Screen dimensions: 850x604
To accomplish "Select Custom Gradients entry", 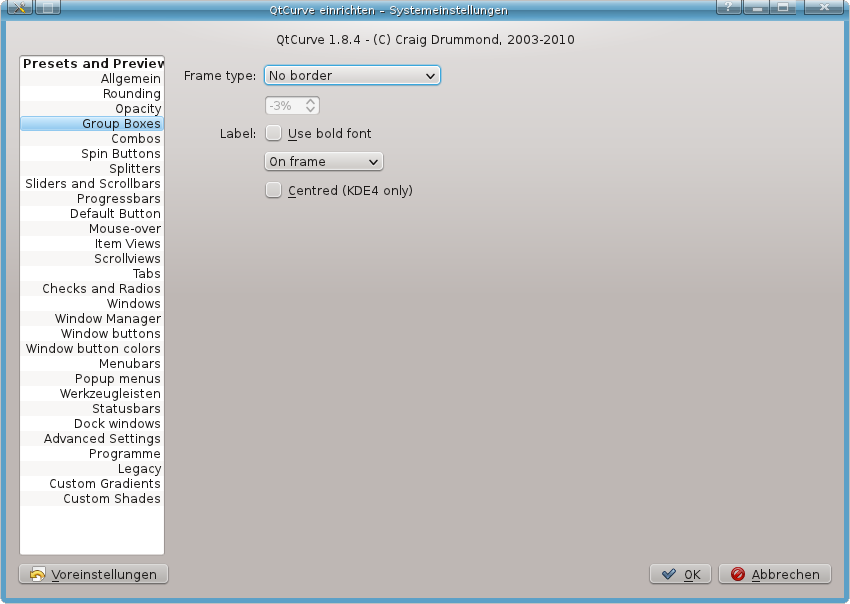I will 92,484.
